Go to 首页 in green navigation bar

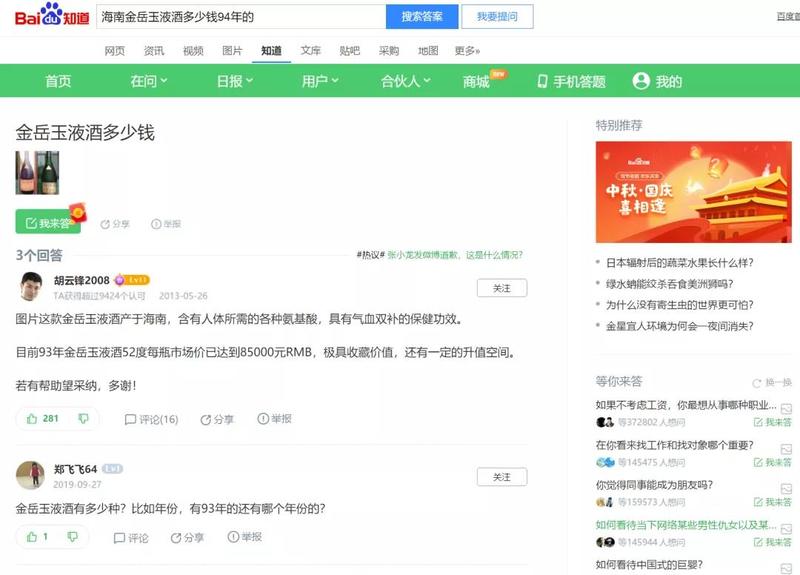pos(59,81)
